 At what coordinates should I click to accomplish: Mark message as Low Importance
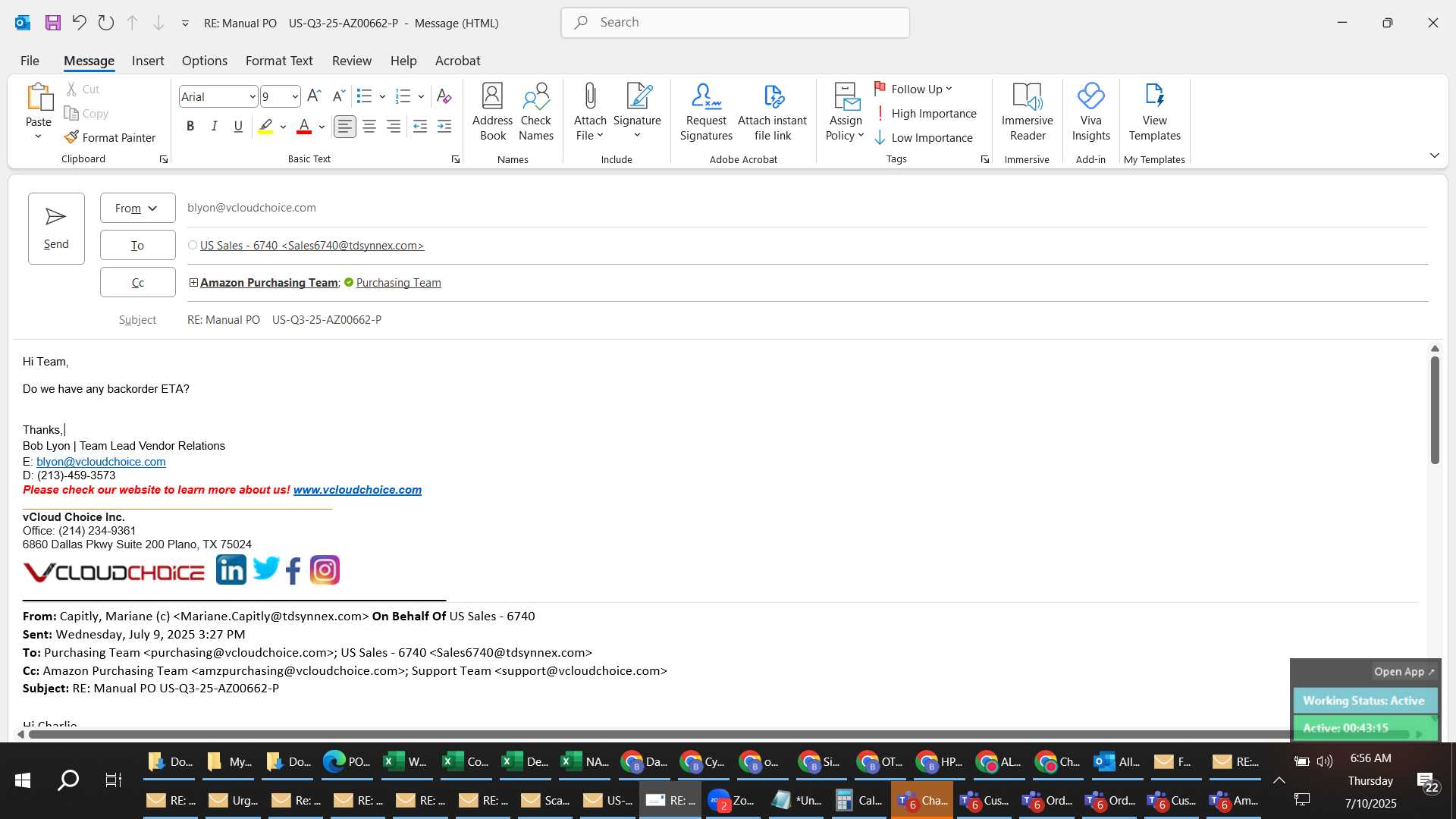click(x=924, y=138)
